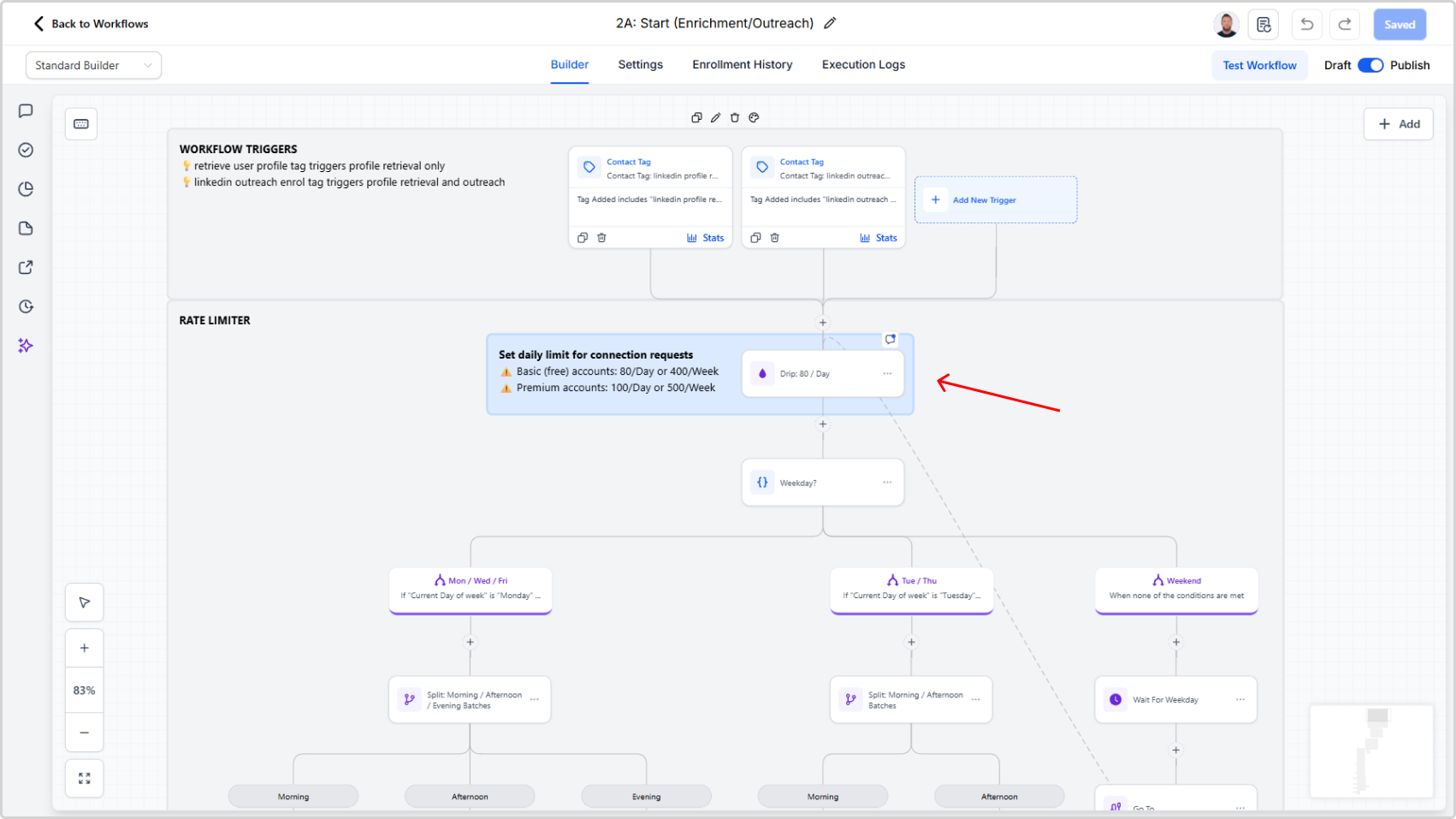Click the fit-to-screen expand icon
This screenshot has width=1456, height=819.
85,778
